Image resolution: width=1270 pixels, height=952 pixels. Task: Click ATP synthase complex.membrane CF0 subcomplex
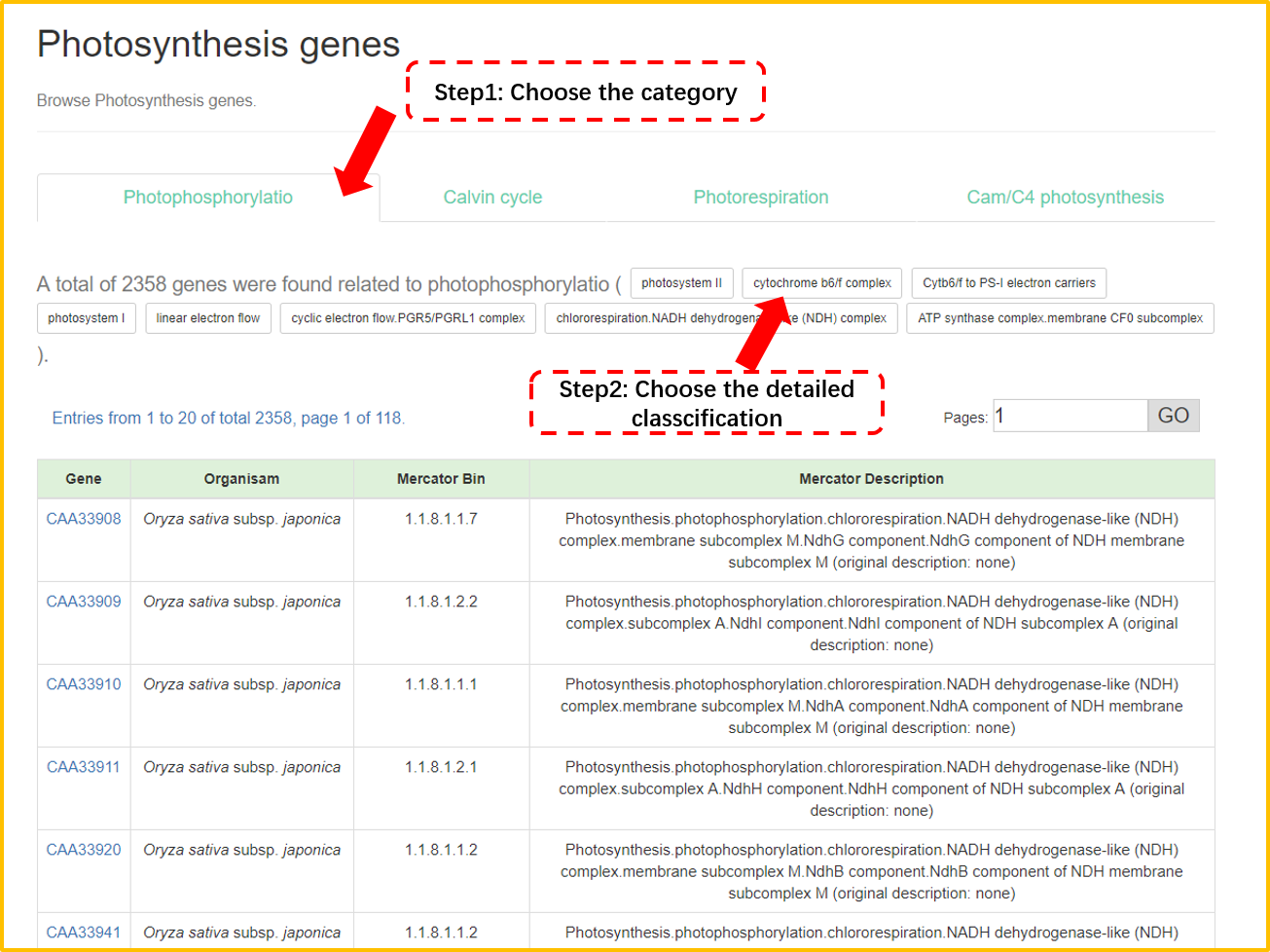tap(1060, 318)
